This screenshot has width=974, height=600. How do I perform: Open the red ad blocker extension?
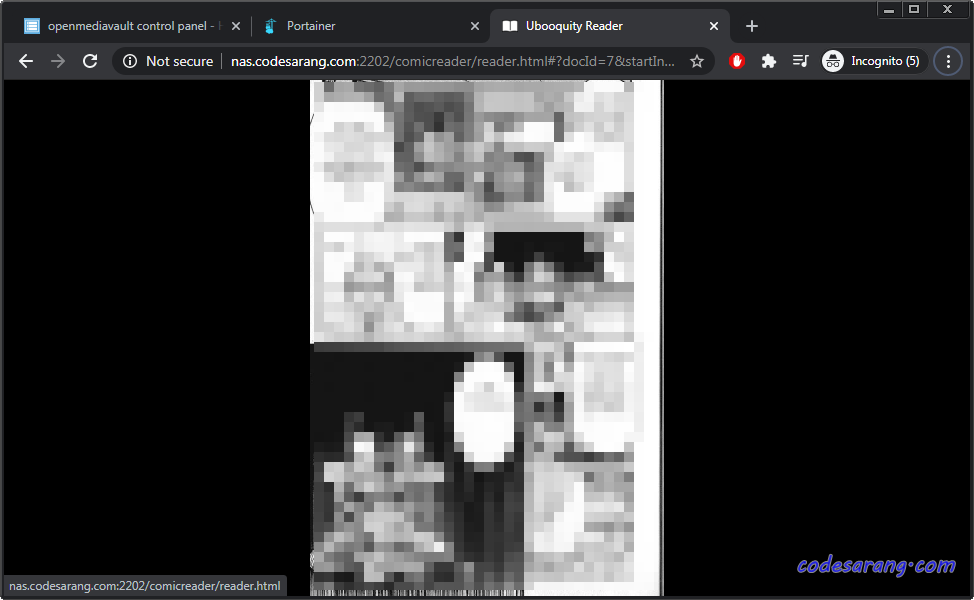tap(737, 61)
